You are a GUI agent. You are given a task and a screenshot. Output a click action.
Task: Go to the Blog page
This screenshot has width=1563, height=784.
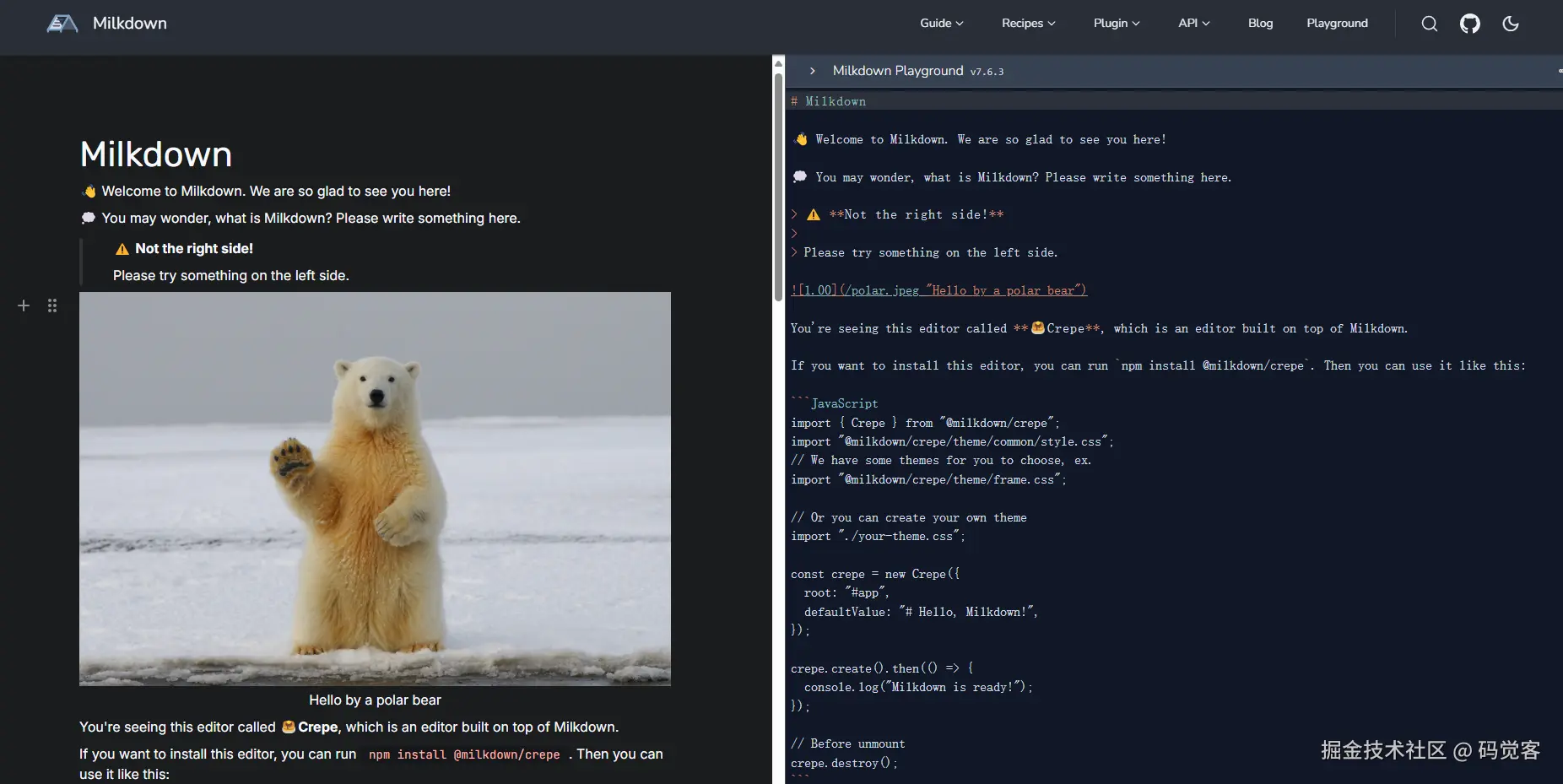pos(1260,23)
